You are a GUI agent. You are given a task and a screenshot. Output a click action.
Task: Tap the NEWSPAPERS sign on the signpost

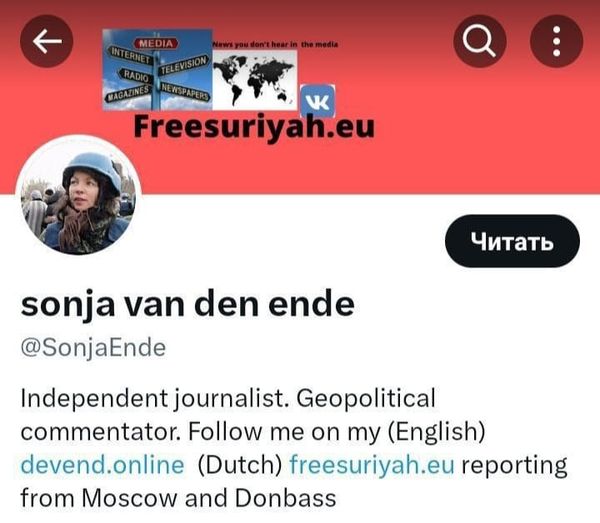tap(185, 91)
